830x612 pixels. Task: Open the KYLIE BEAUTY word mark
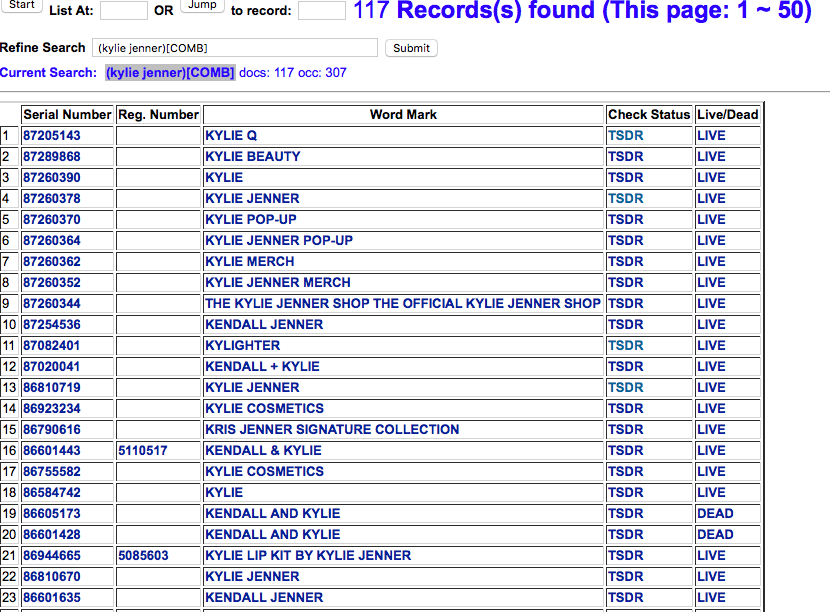click(x=252, y=156)
